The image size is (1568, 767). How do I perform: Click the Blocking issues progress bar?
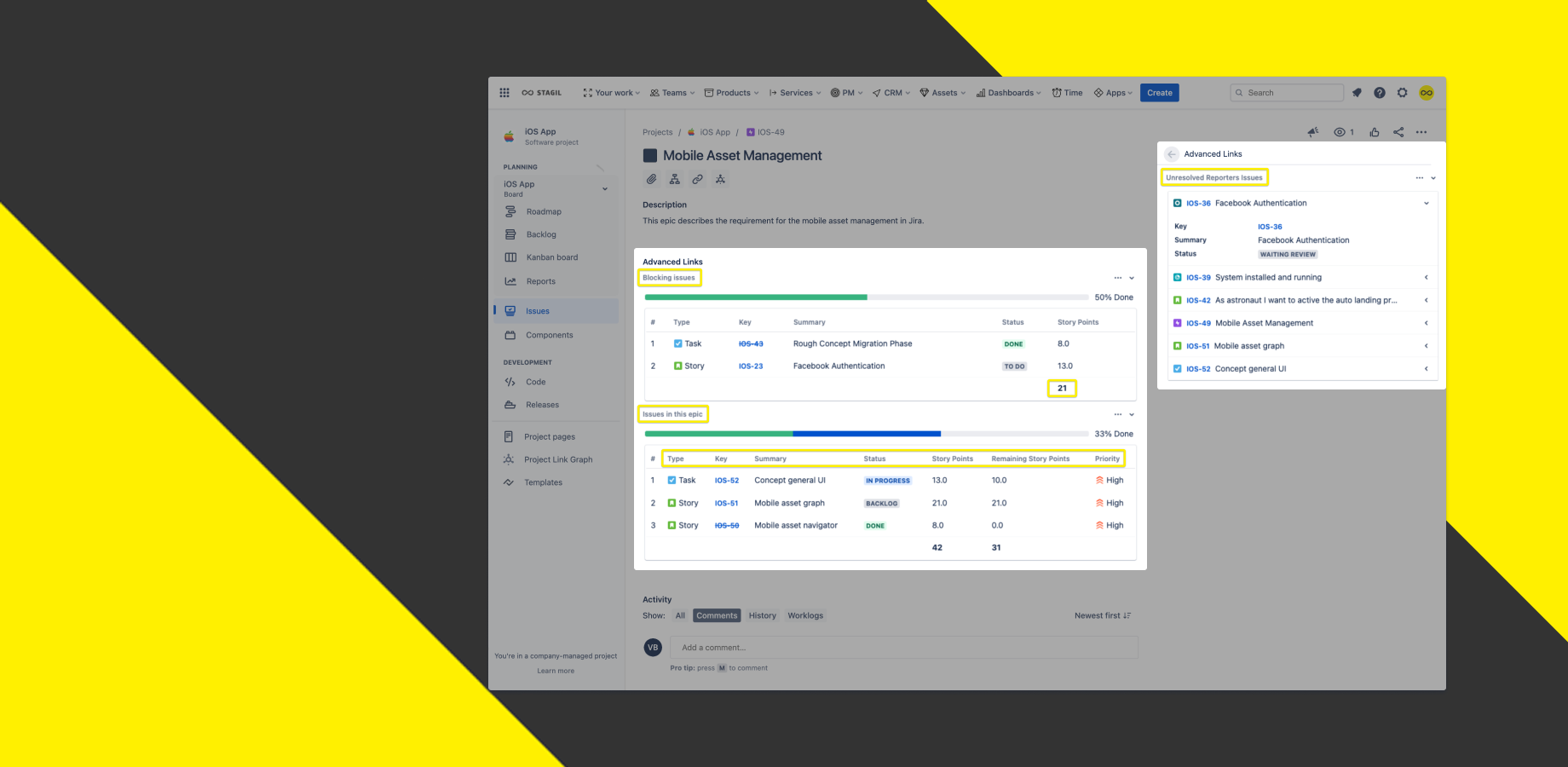pyautogui.click(x=866, y=297)
